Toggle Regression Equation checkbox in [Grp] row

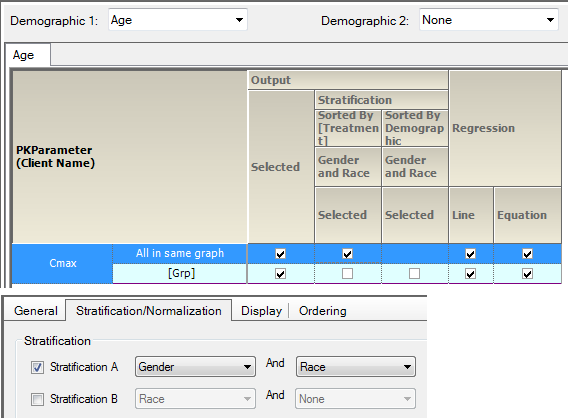tap(527, 274)
